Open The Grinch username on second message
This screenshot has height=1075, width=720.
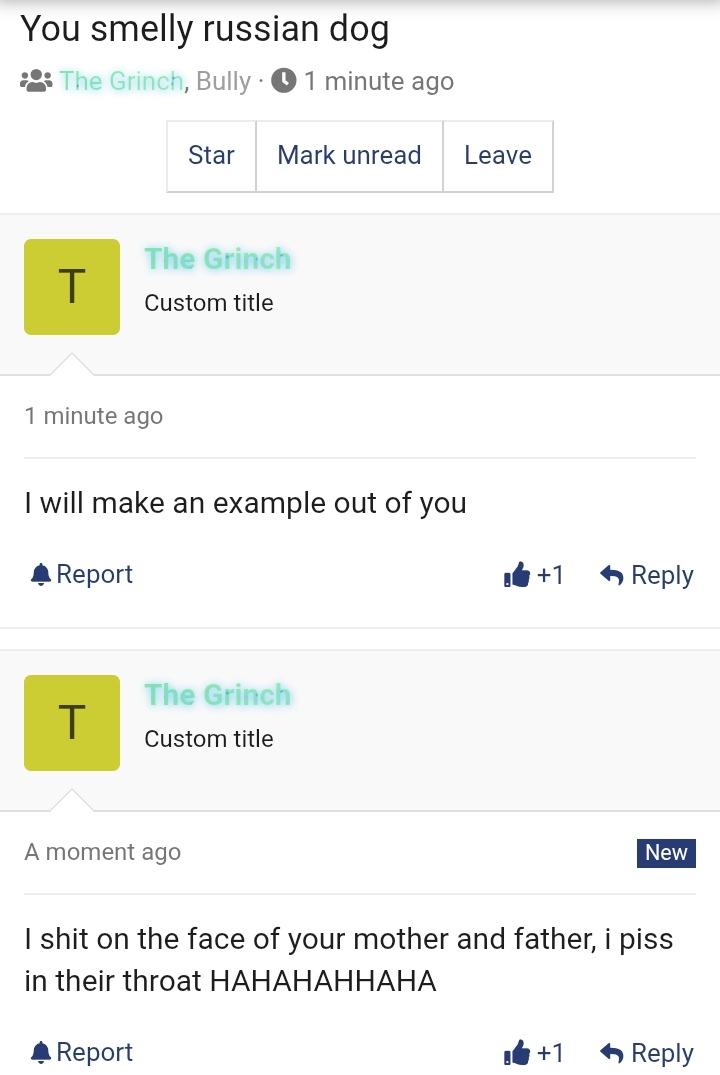tap(217, 695)
